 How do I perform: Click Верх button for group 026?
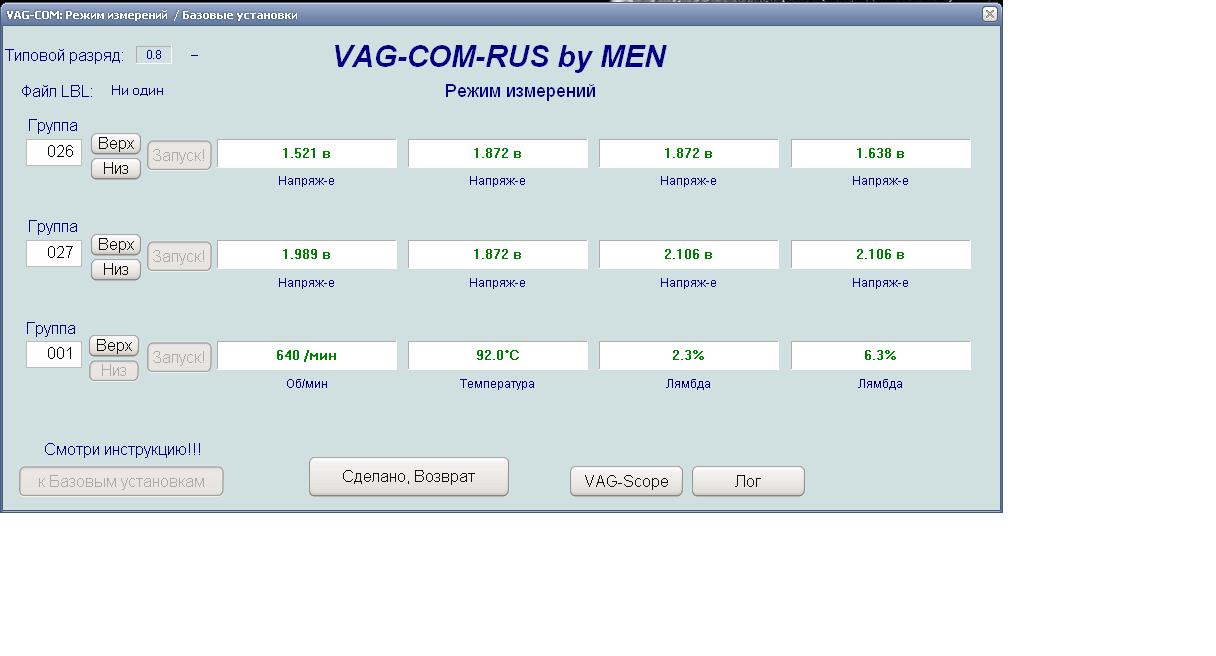click(x=116, y=144)
